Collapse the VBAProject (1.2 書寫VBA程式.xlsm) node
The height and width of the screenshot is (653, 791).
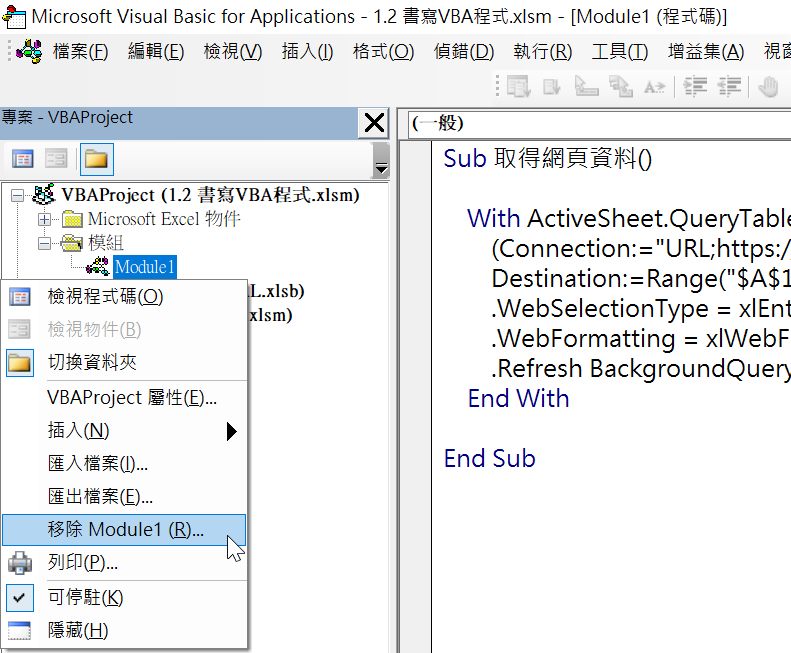click(x=17, y=195)
